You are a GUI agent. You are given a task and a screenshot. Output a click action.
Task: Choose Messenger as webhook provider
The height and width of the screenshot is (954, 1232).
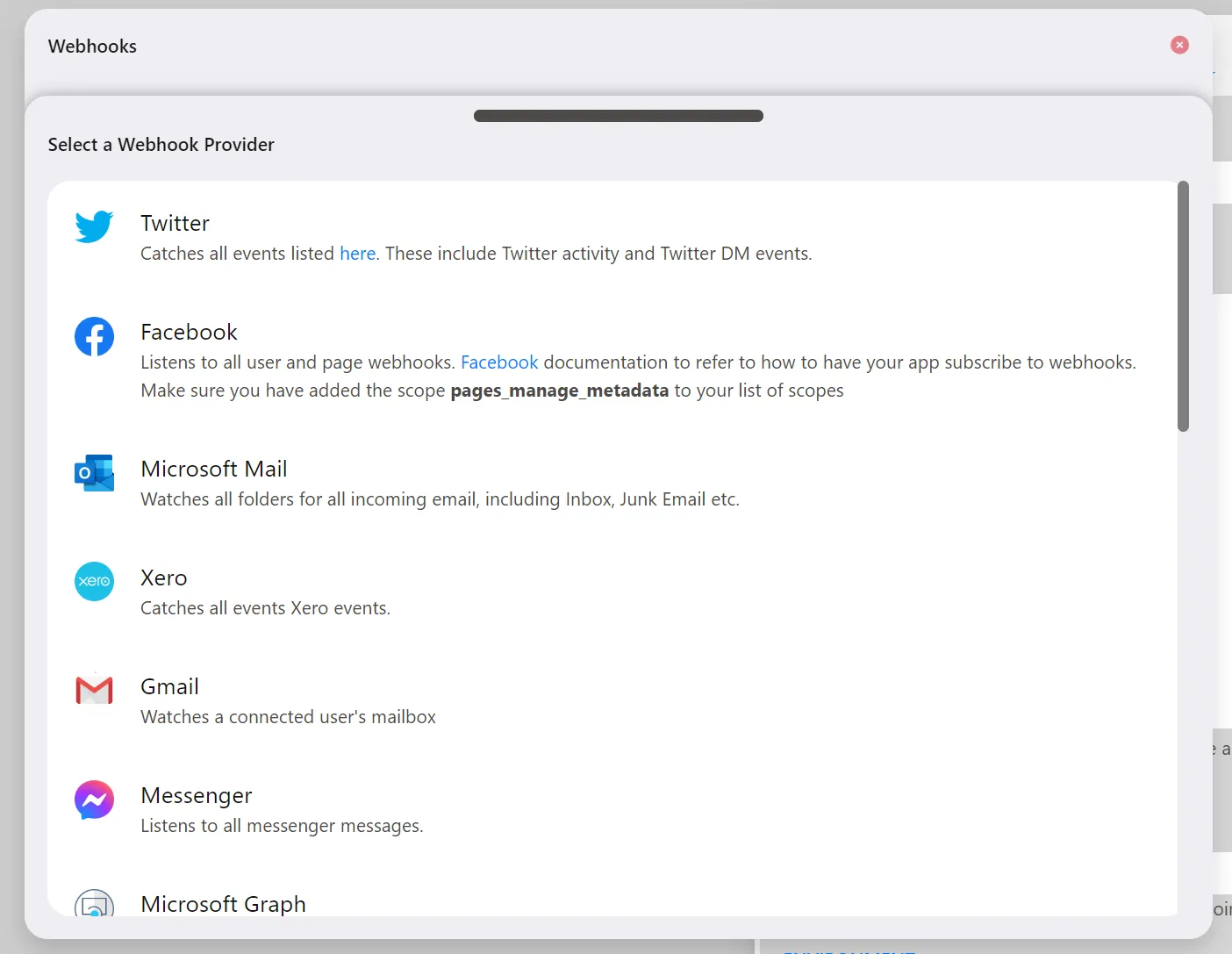coord(196,795)
